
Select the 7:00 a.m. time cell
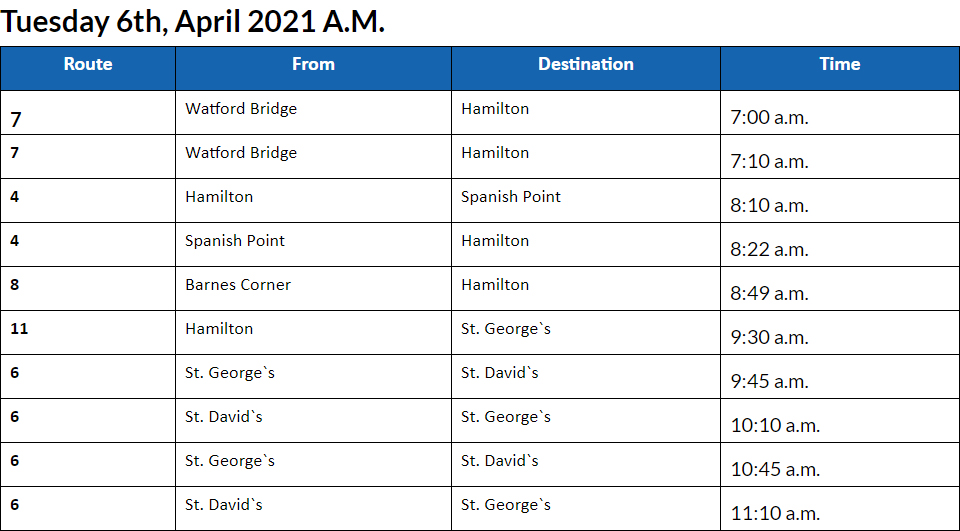[x=769, y=117]
